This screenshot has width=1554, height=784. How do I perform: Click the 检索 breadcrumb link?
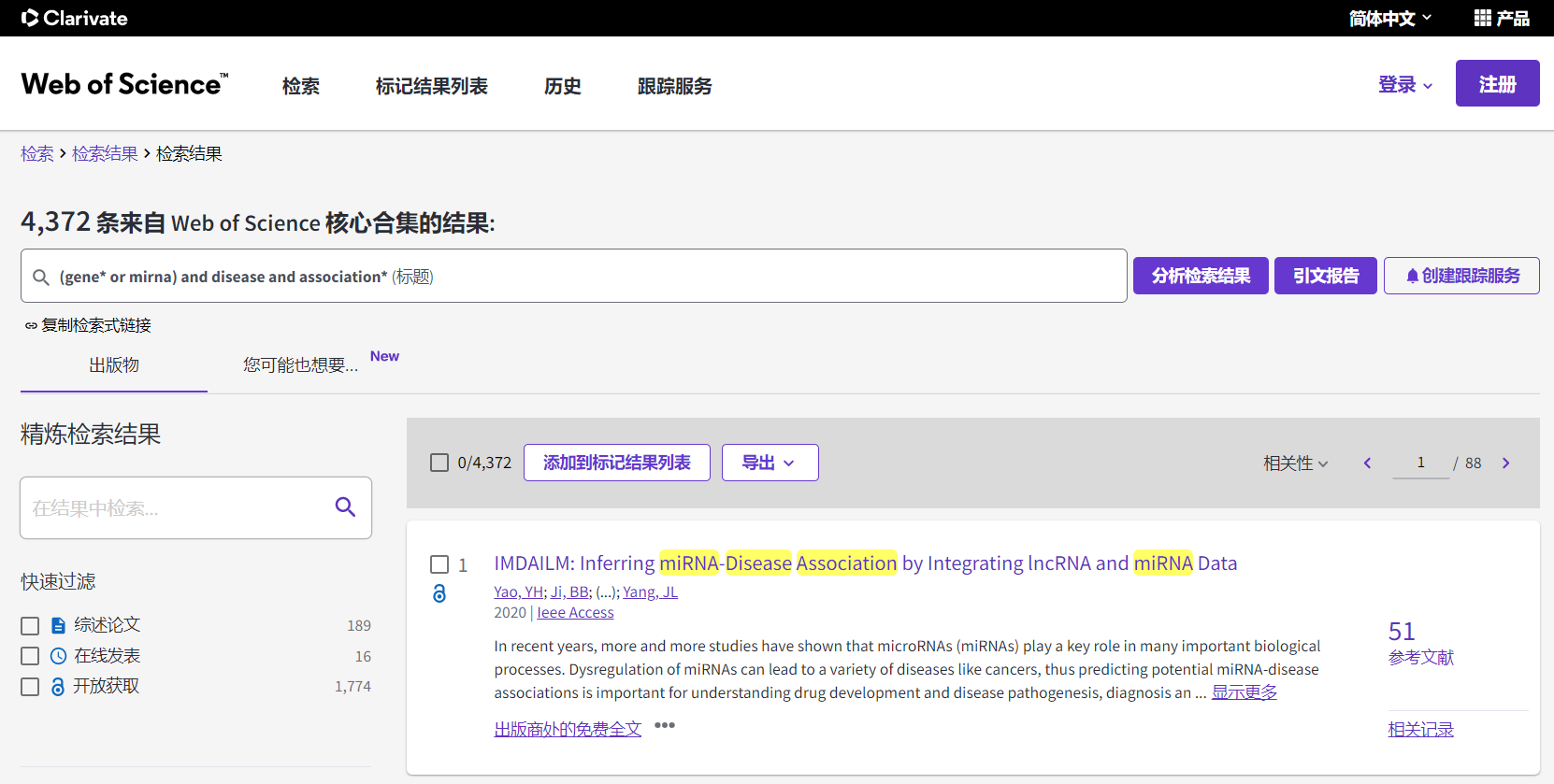click(x=37, y=153)
